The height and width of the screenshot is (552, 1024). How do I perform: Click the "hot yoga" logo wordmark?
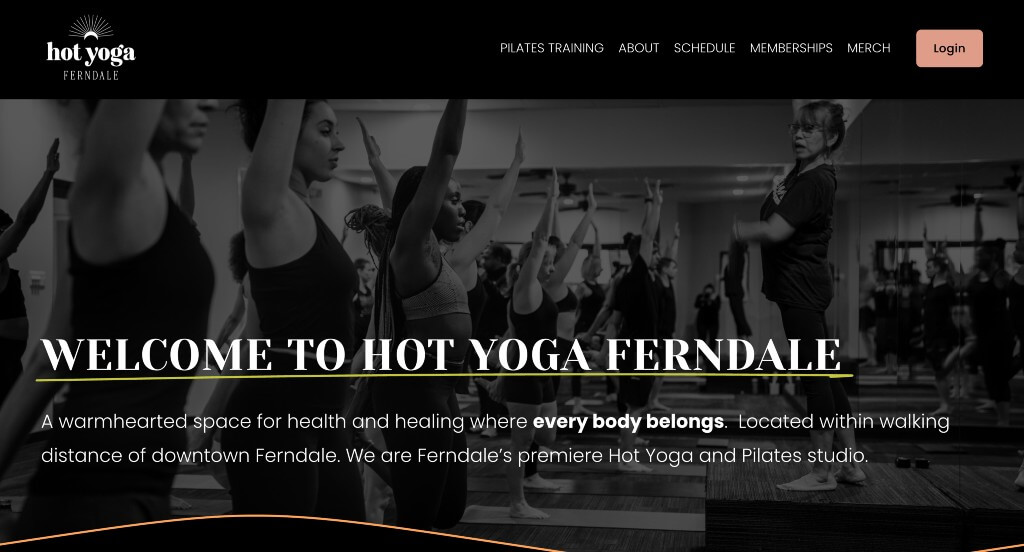(91, 54)
